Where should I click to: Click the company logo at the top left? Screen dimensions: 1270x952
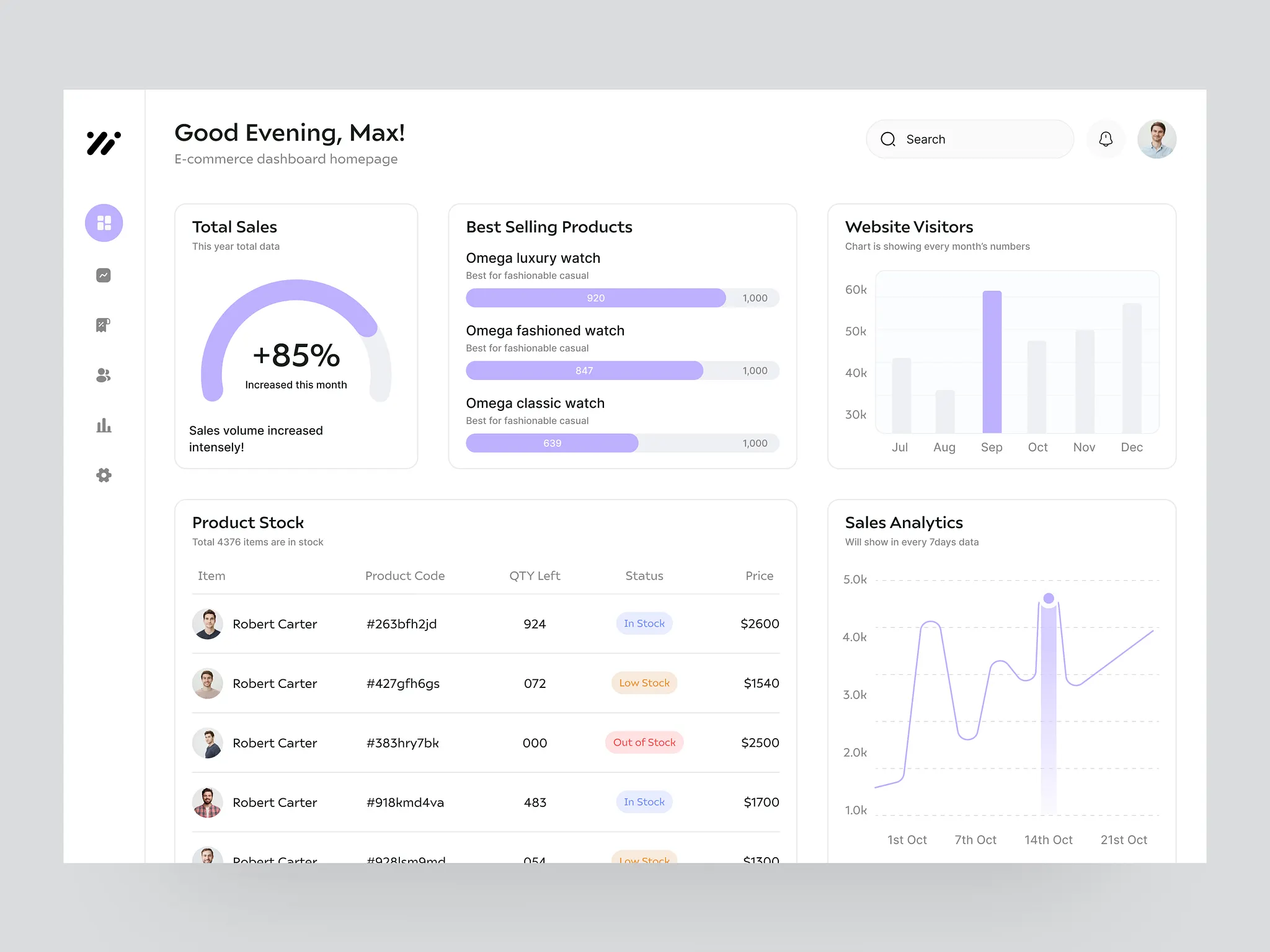(104, 144)
